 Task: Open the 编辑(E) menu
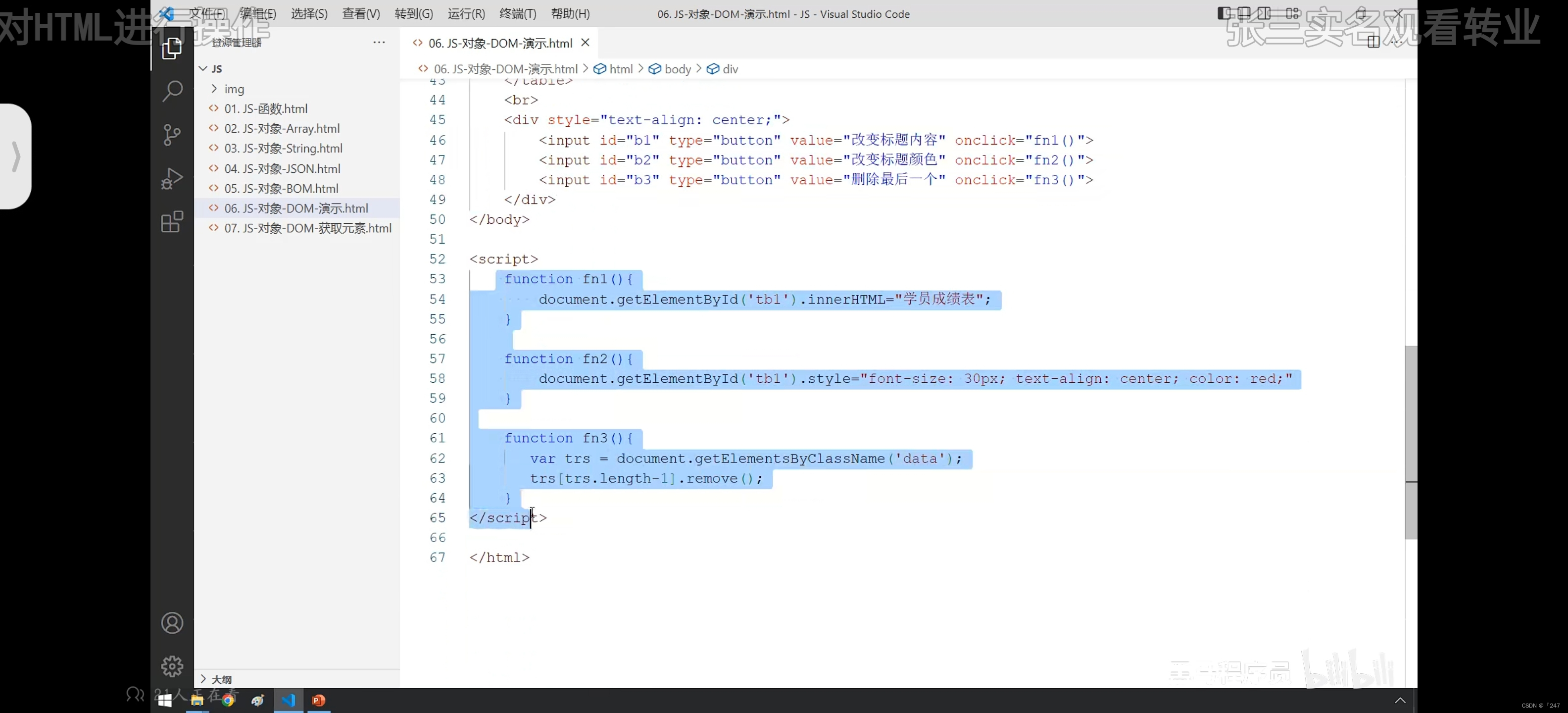click(x=258, y=13)
